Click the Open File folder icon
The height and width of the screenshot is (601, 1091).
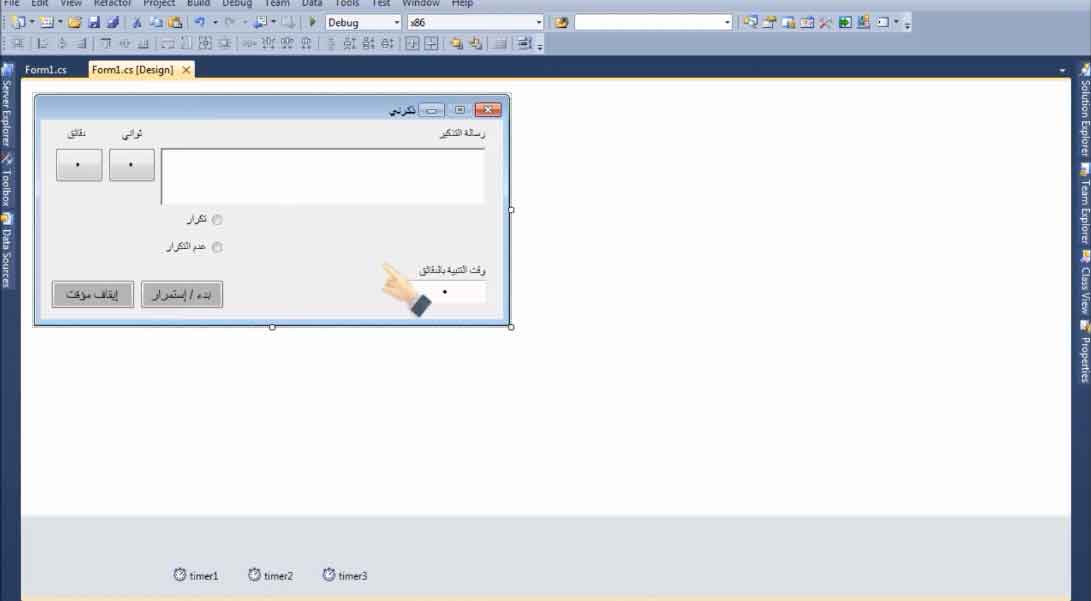click(x=74, y=22)
